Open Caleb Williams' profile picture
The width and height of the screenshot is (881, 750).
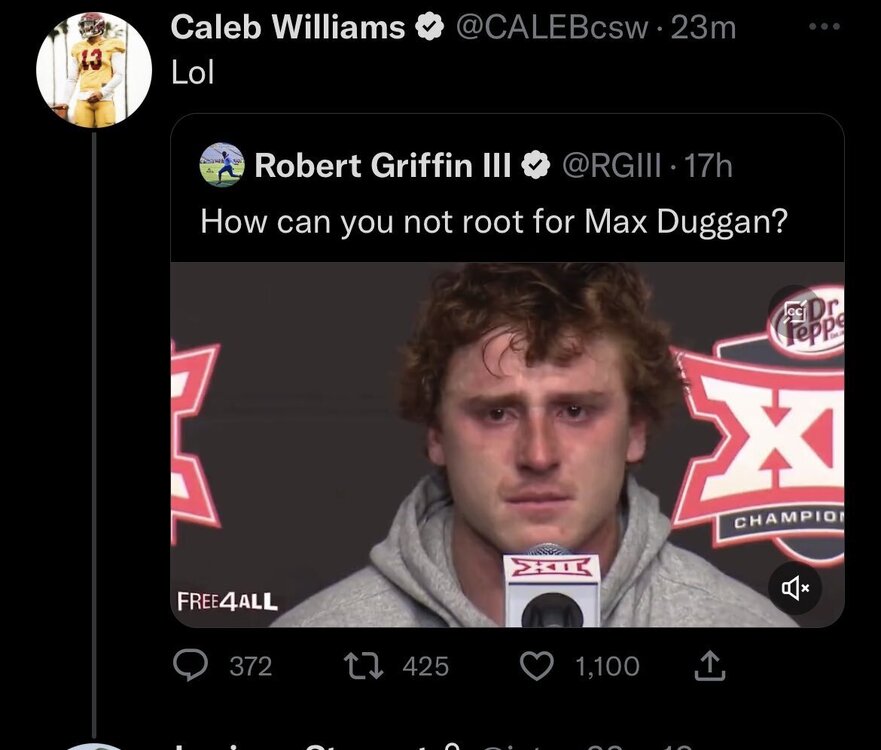coord(94,70)
